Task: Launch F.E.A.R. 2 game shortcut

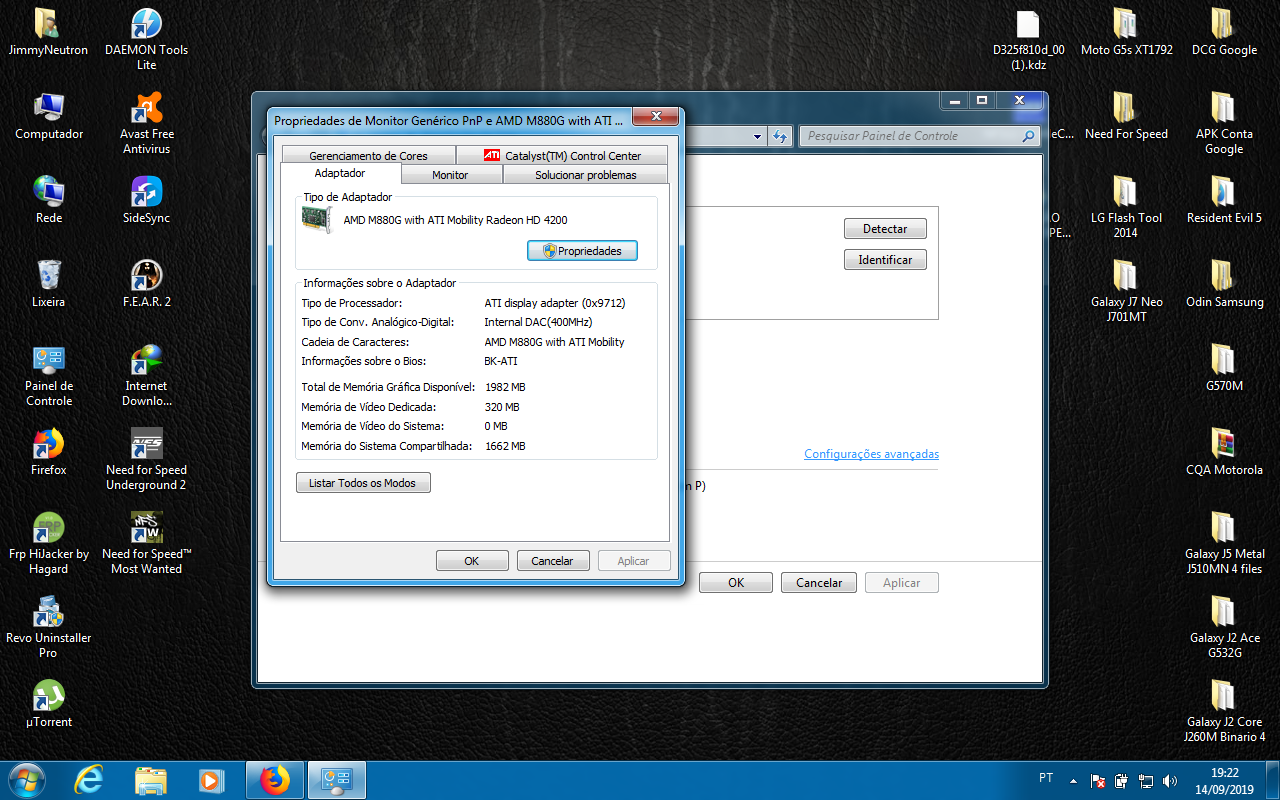Action: click(147, 284)
